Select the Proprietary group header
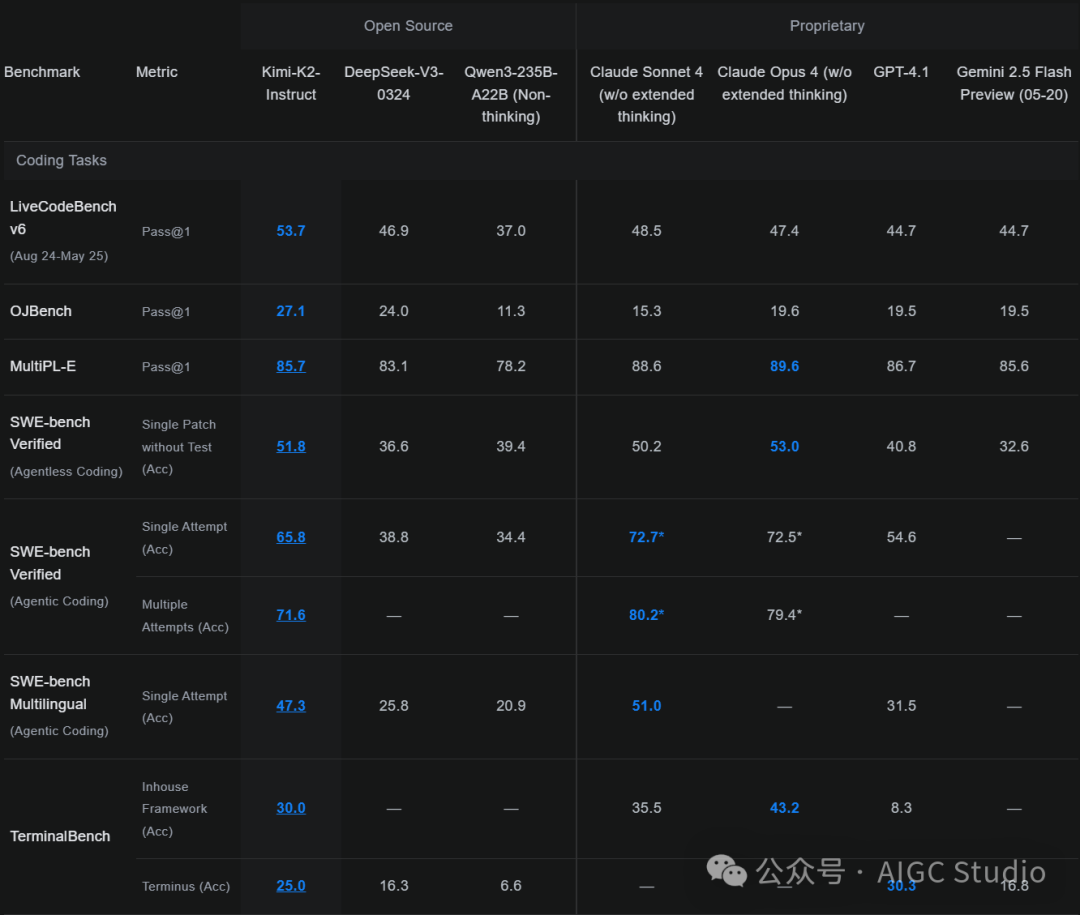Viewport: 1080px width, 915px height. point(827,26)
